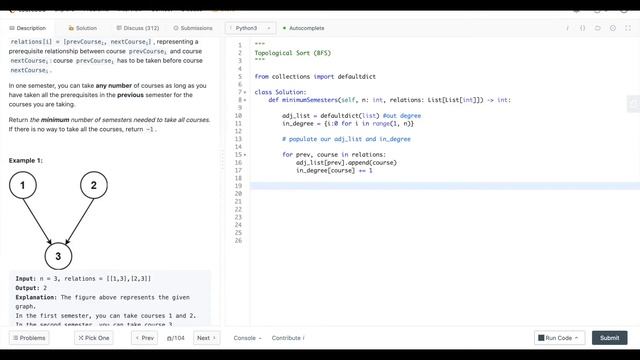Click graph node 3 in Example 1
The width and height of the screenshot is (640, 360).
(x=58, y=256)
